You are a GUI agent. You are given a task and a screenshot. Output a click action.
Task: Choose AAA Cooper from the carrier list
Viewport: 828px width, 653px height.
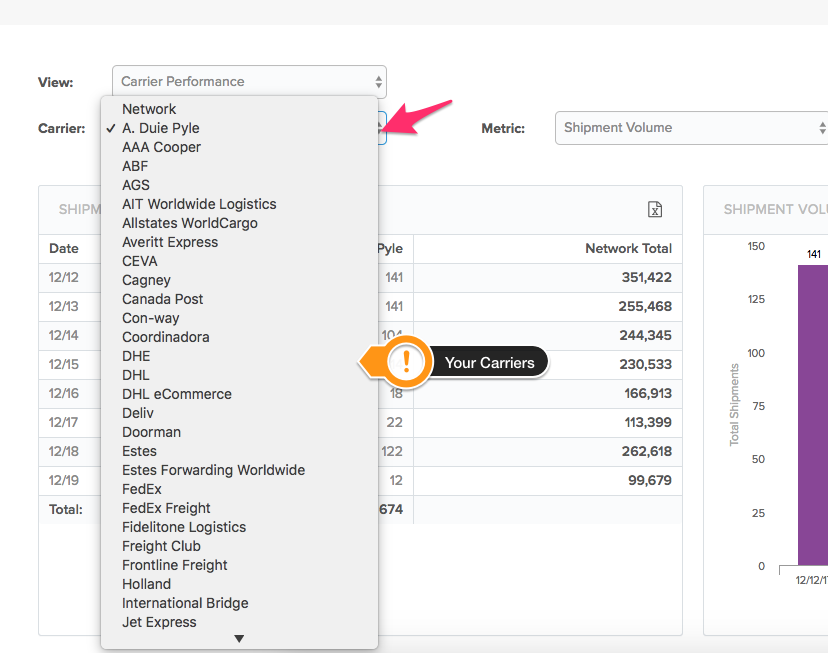(x=239, y=147)
